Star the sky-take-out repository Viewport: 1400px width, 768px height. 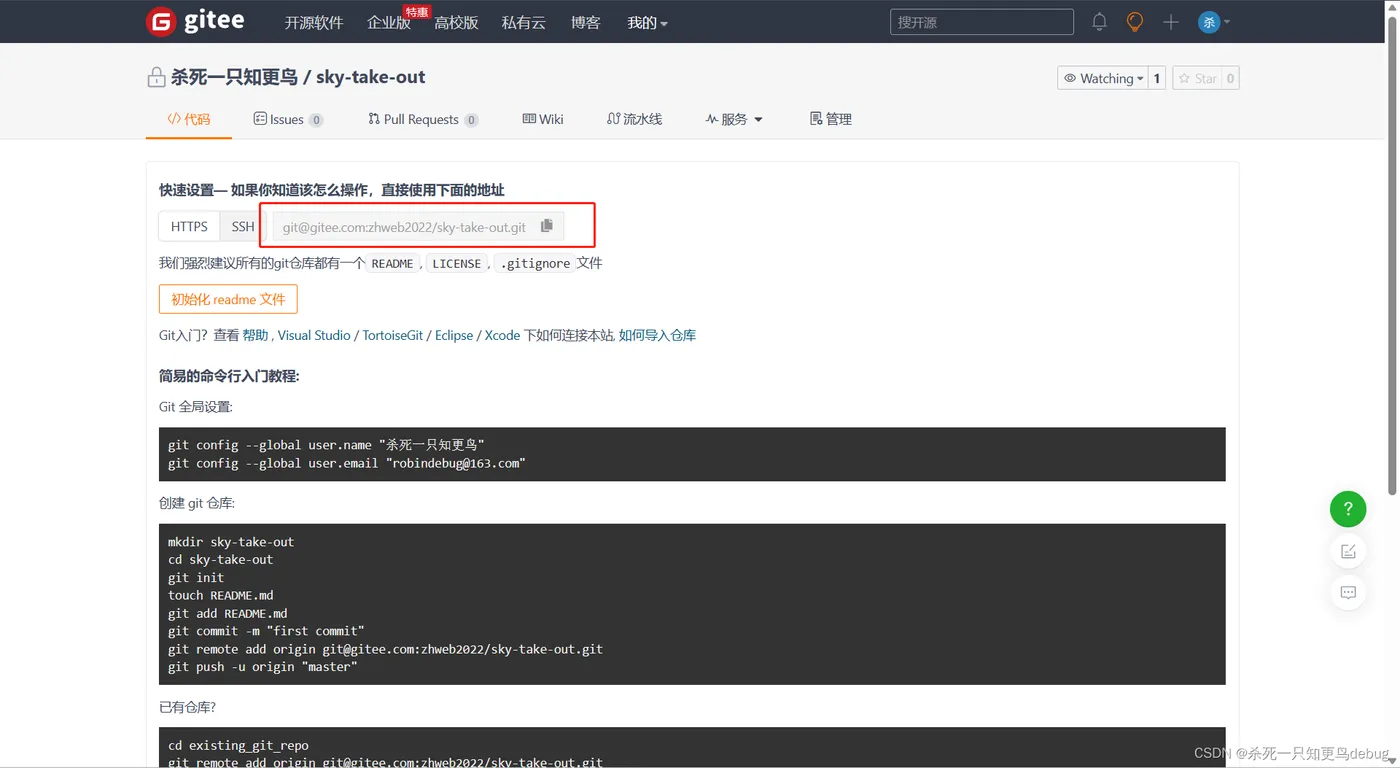tap(1197, 78)
